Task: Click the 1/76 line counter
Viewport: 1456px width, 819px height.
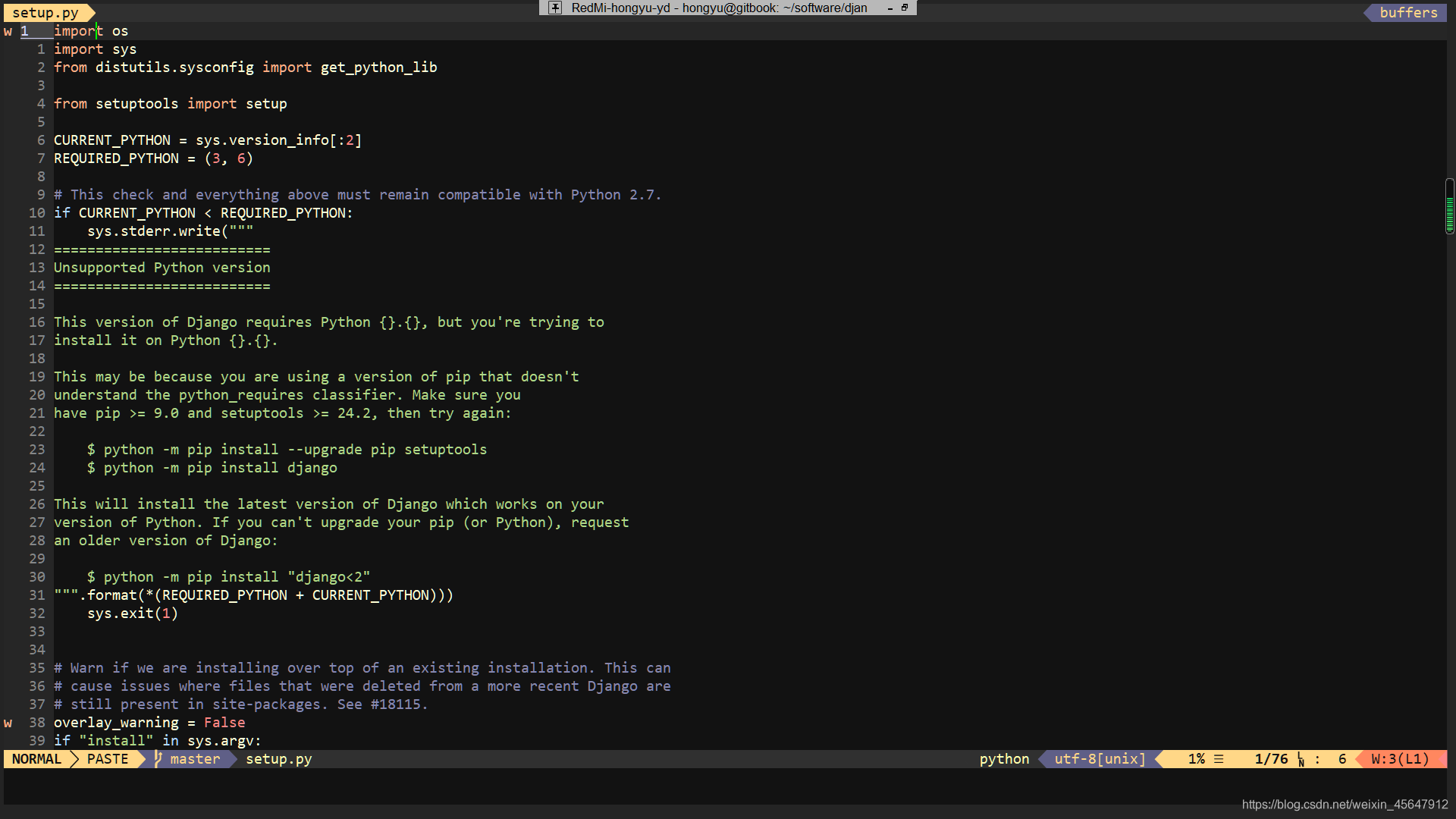Action: pos(1271,759)
